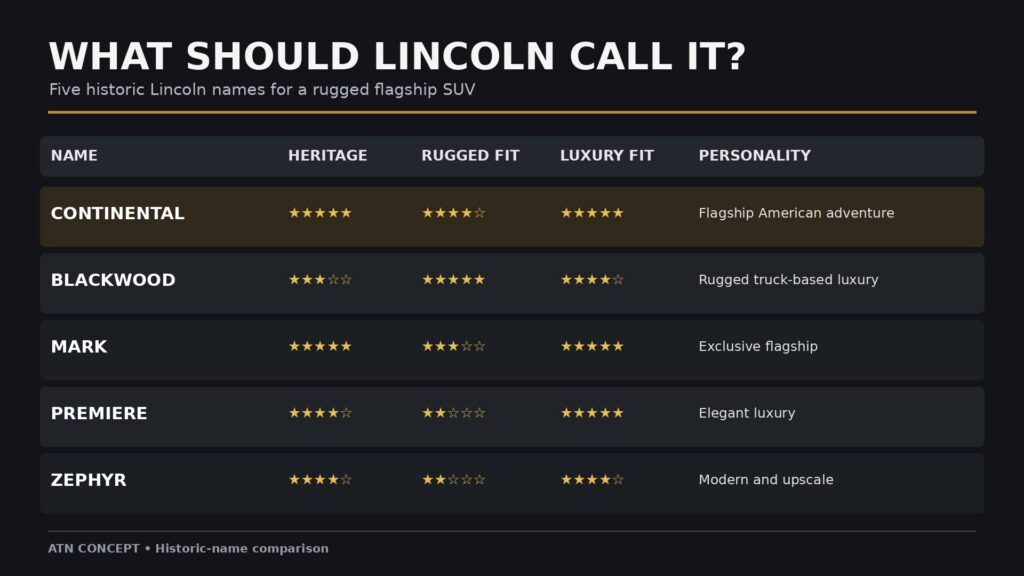Click the 'Modern and upscale' description

(x=766, y=480)
